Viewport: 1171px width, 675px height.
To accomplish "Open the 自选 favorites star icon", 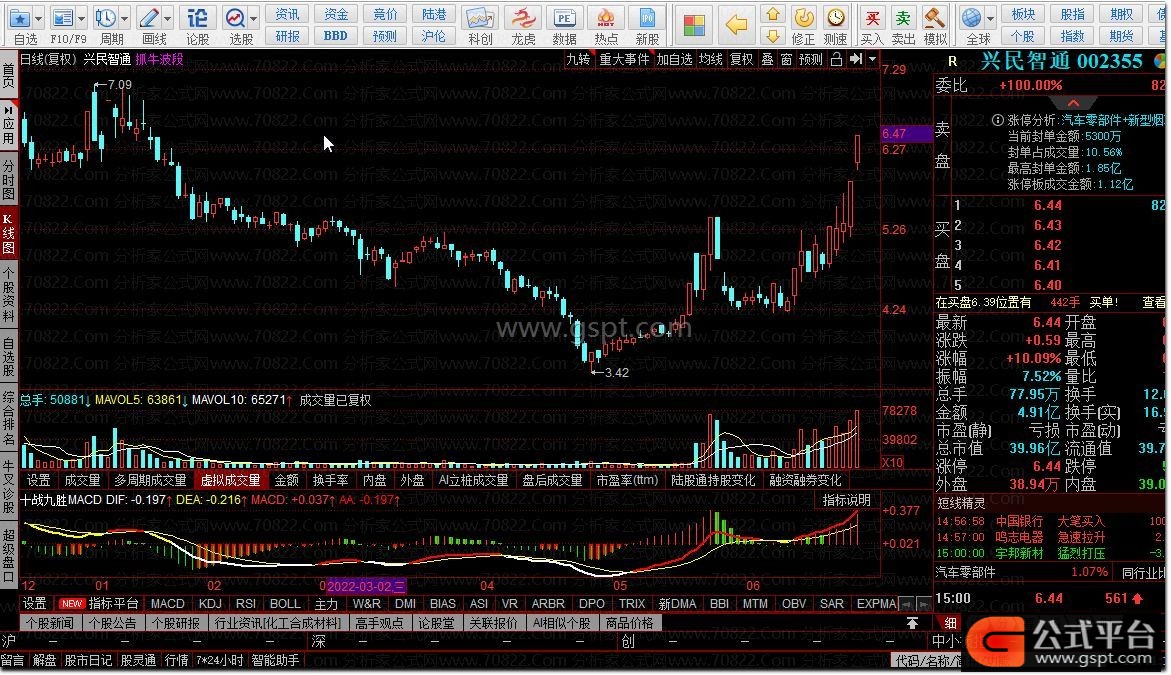I will [x=19, y=18].
